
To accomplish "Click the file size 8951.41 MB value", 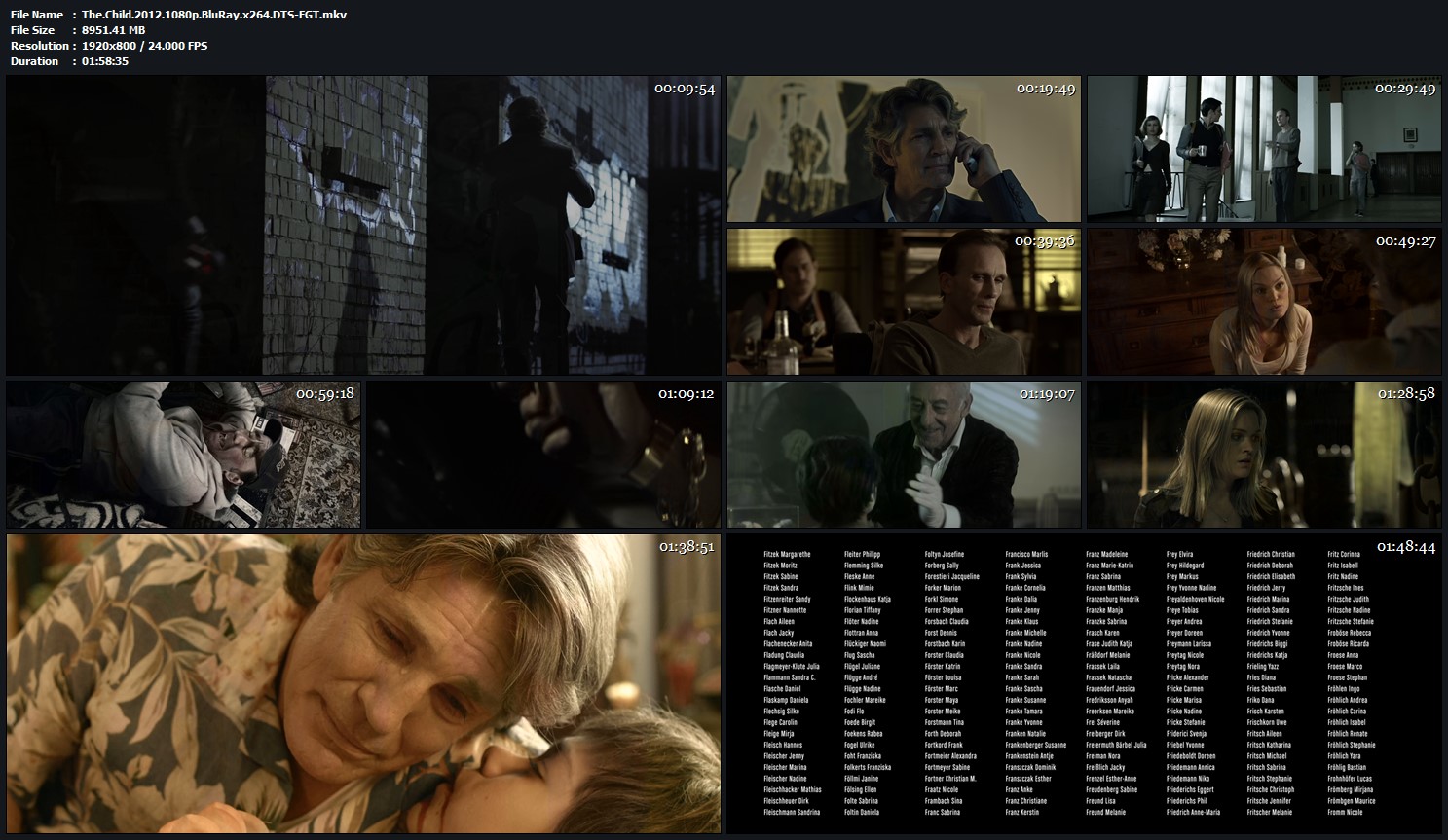I will pos(113,30).
